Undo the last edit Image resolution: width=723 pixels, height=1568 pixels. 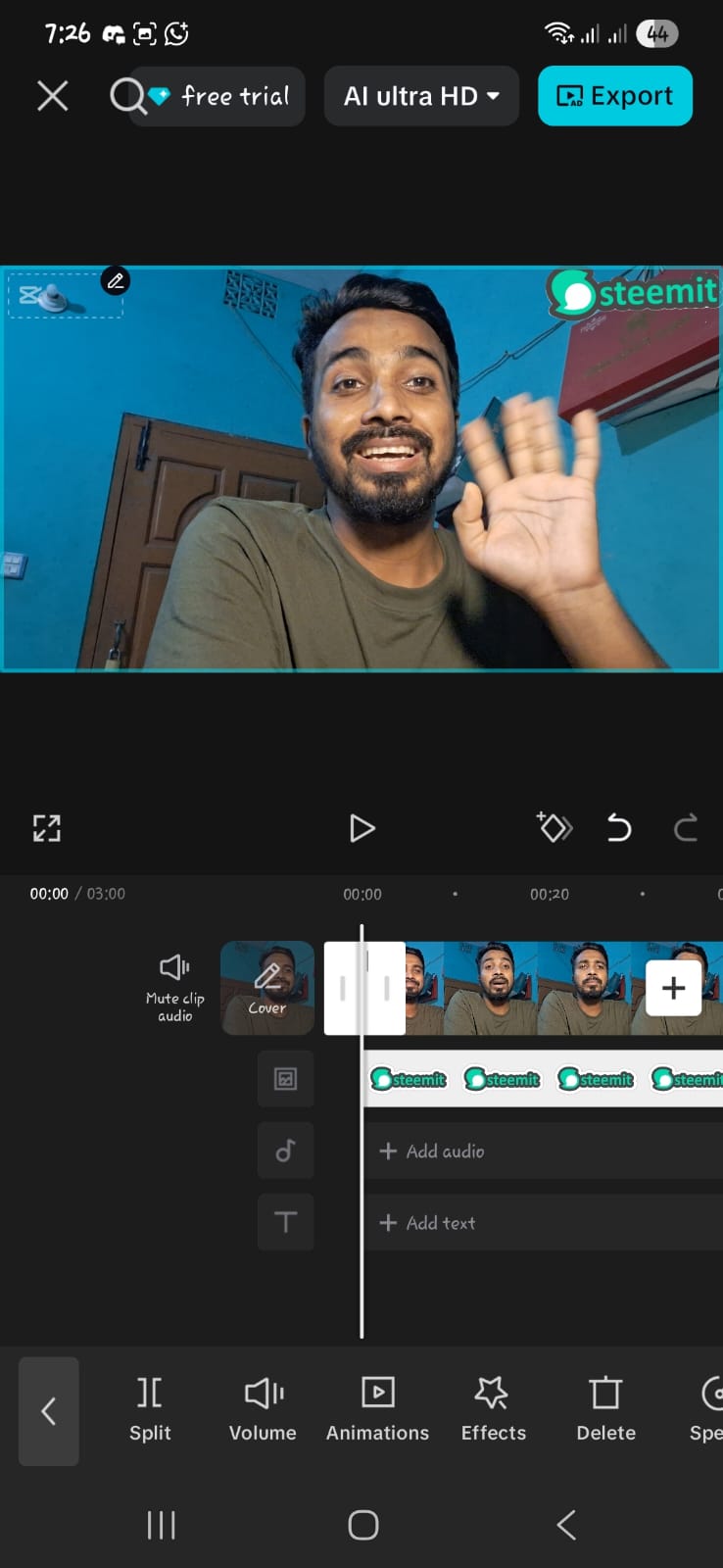point(619,828)
